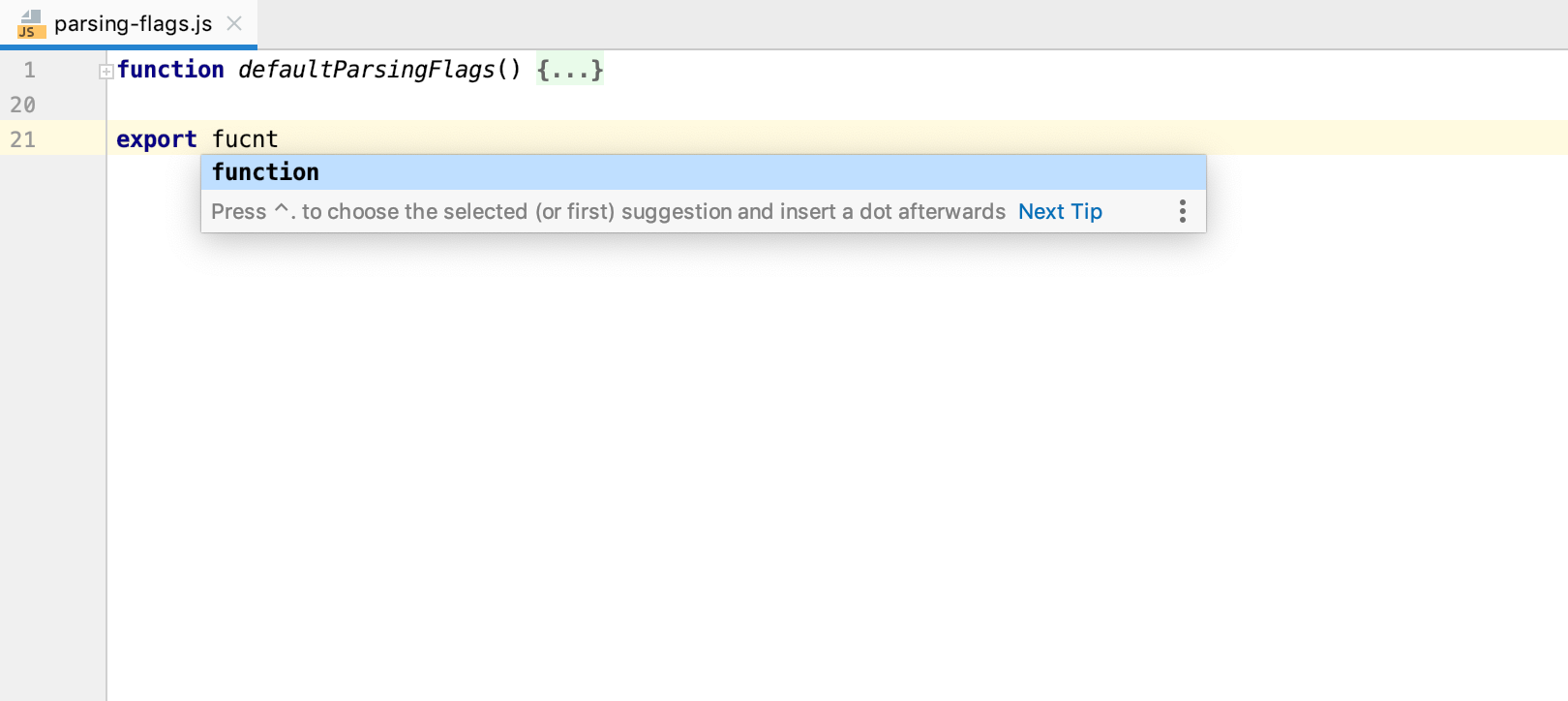This screenshot has height=701, width=1568.
Task: Click line number 1 in the gutter
Action: (29, 70)
